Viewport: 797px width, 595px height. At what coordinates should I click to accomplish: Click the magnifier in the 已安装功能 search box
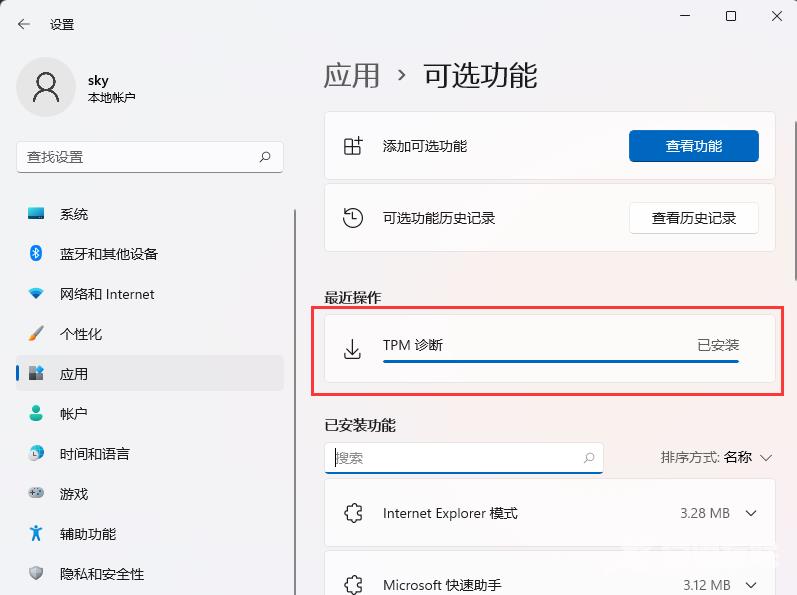(x=589, y=458)
